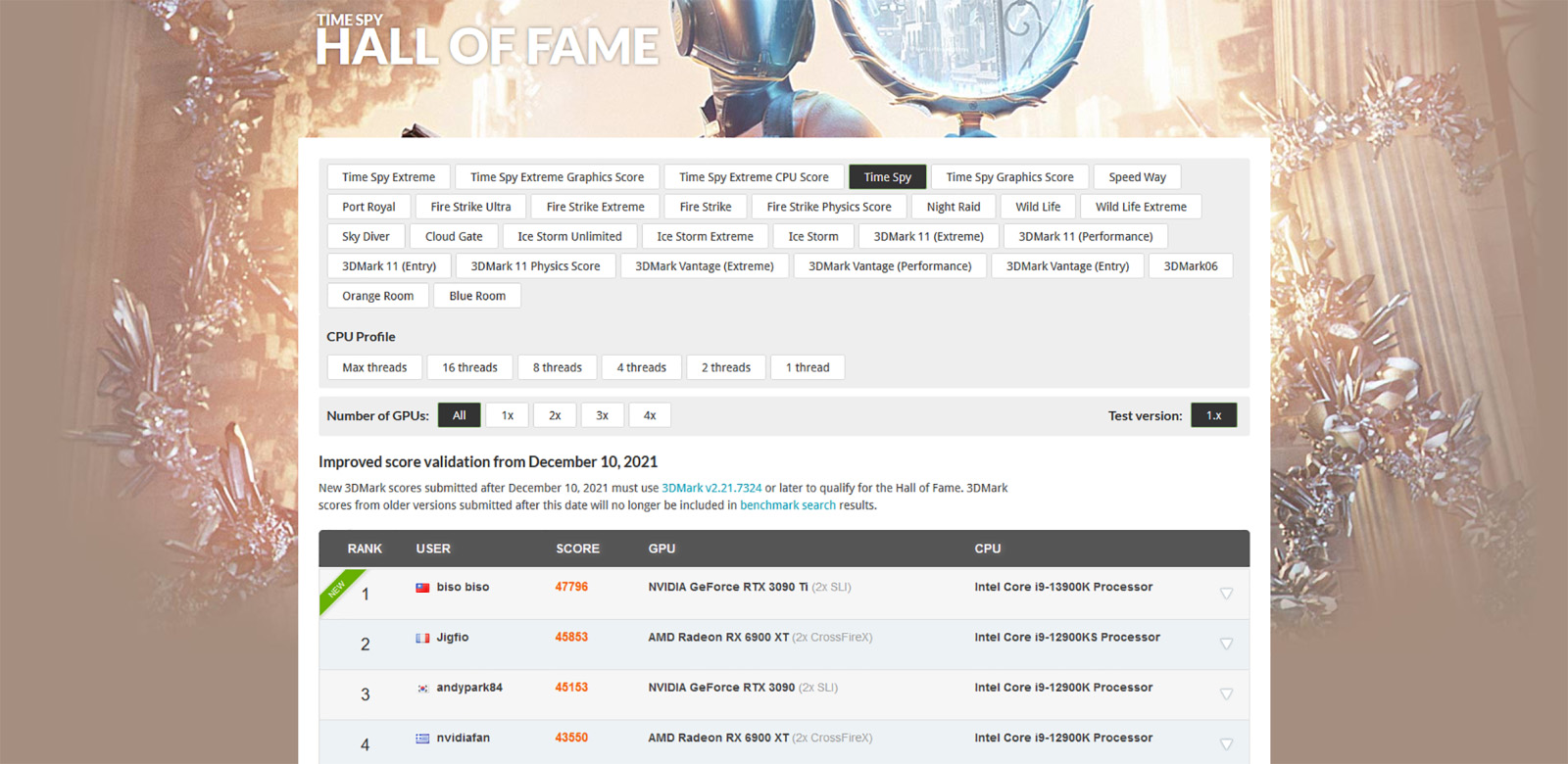Viewport: 1568px width, 764px height.
Task: Filter results to 2x GPUs
Action: click(x=555, y=415)
